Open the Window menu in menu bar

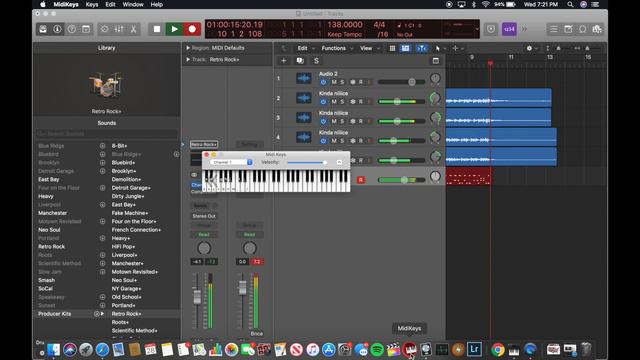click(133, 4)
